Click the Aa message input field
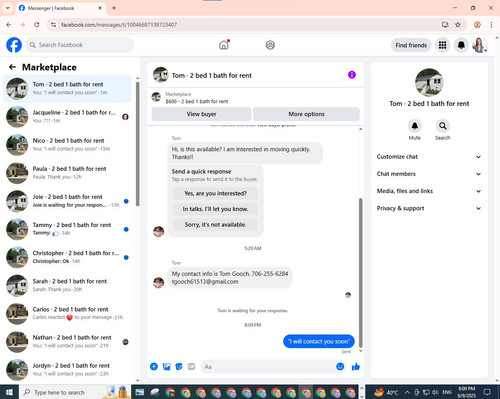Screen dimensions: 500x399 point(267,367)
